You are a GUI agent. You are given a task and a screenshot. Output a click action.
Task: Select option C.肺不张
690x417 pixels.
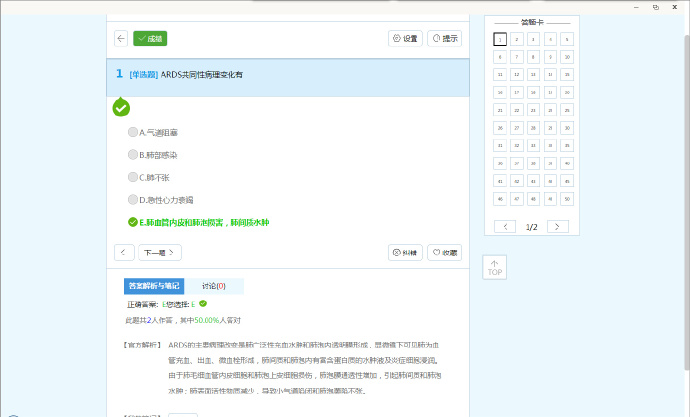point(133,178)
